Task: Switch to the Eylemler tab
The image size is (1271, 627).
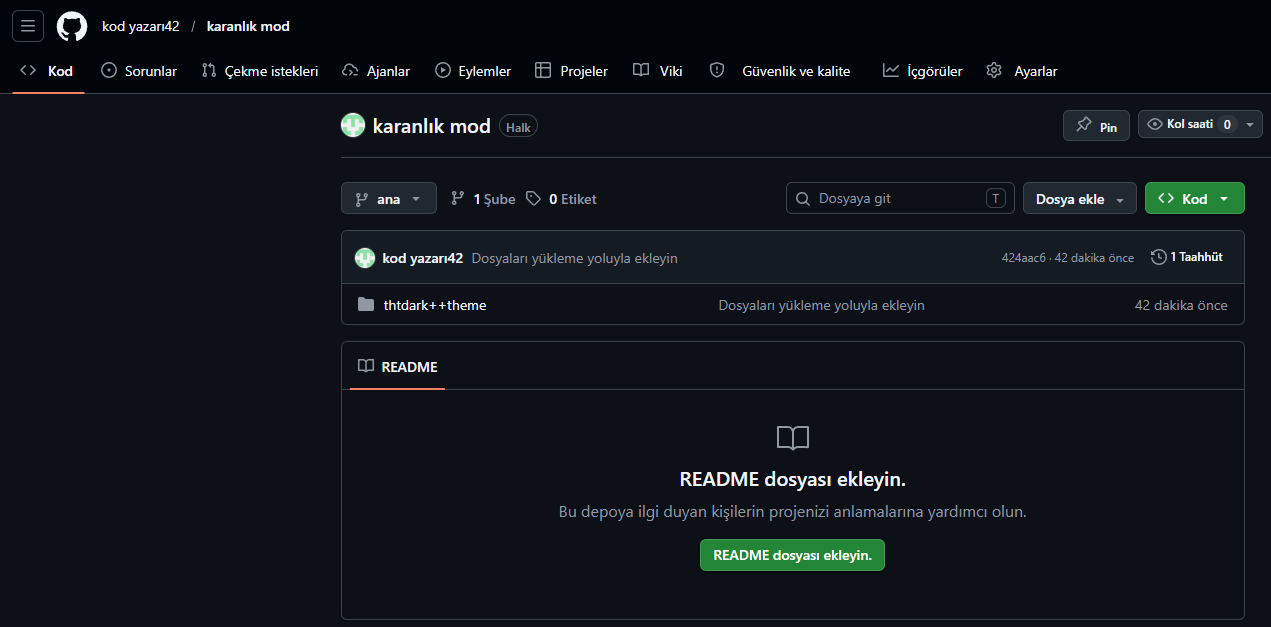Action: click(473, 71)
